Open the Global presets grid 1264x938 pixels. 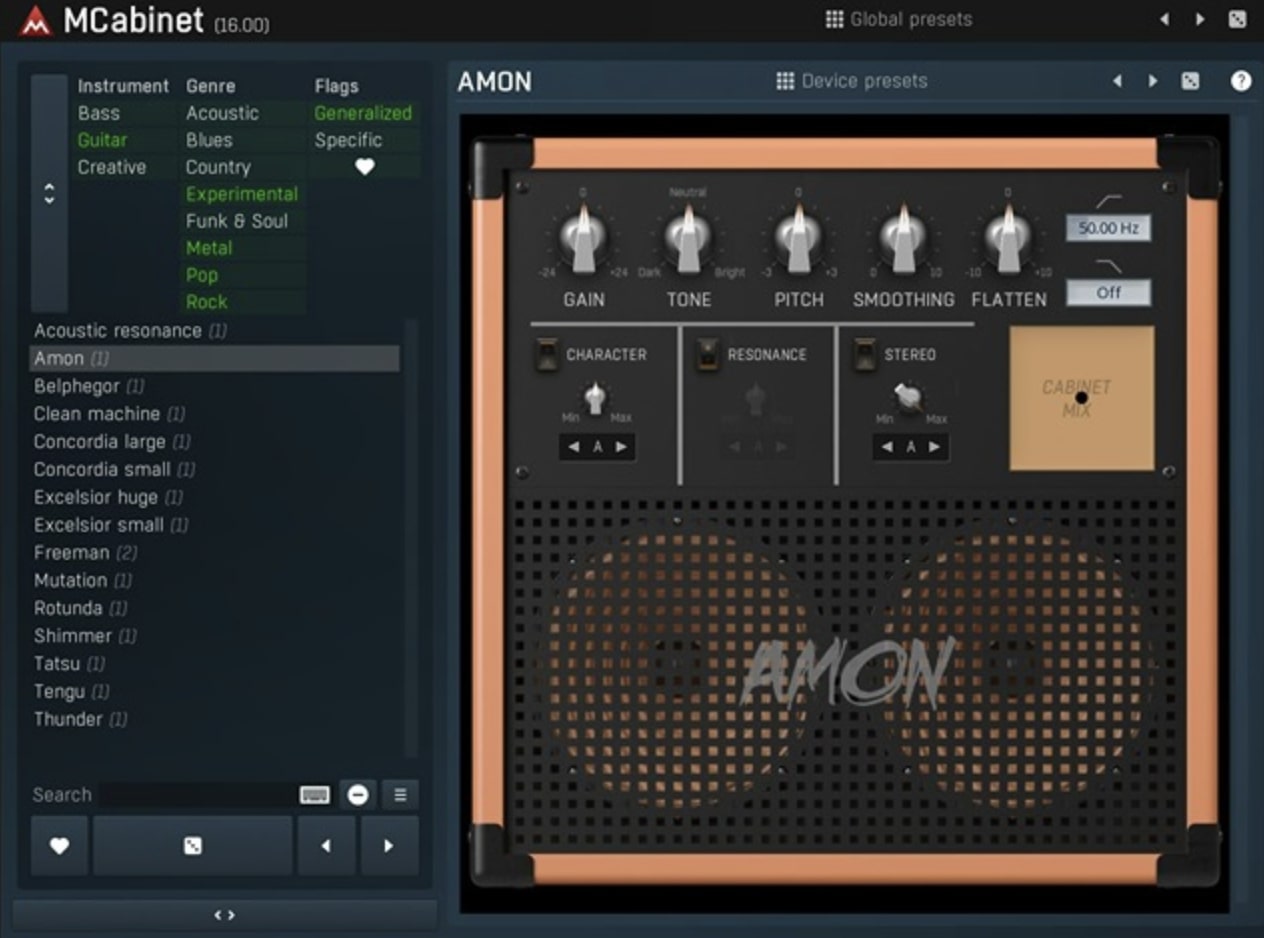pyautogui.click(x=898, y=19)
